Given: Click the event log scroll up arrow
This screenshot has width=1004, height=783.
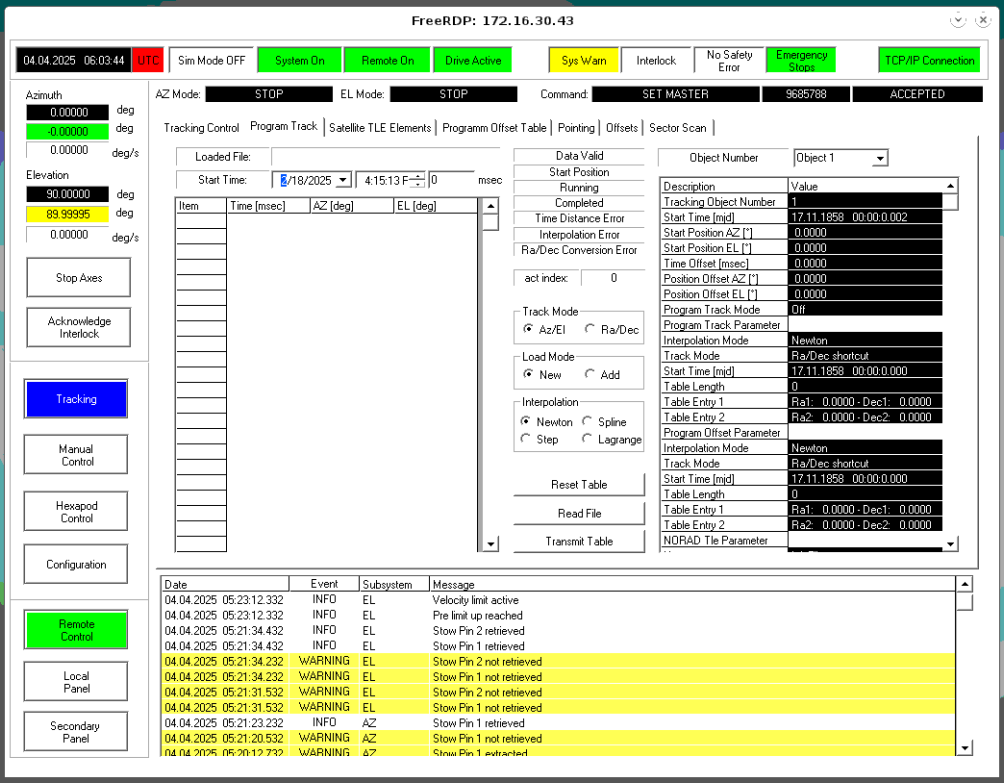Looking at the screenshot, I should 964,584.
